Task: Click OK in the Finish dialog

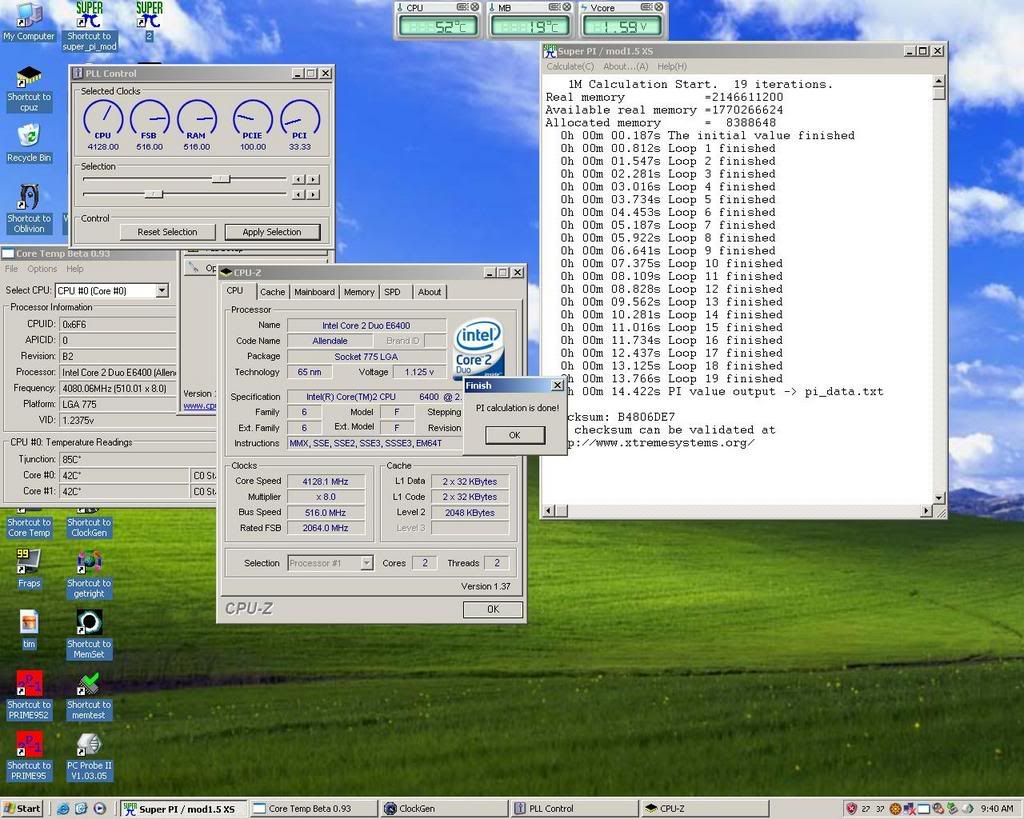Action: click(515, 435)
